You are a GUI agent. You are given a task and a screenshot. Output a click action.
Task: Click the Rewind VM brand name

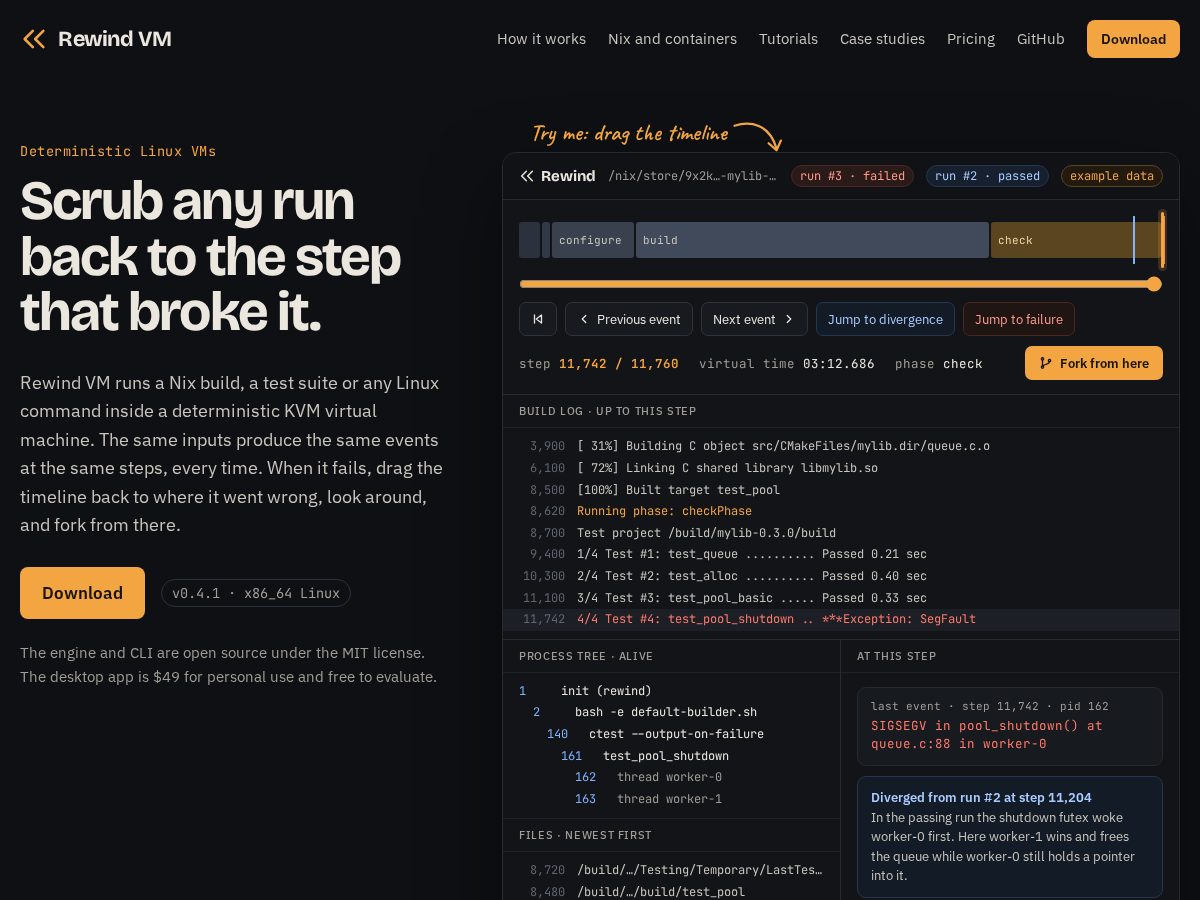[115, 39]
